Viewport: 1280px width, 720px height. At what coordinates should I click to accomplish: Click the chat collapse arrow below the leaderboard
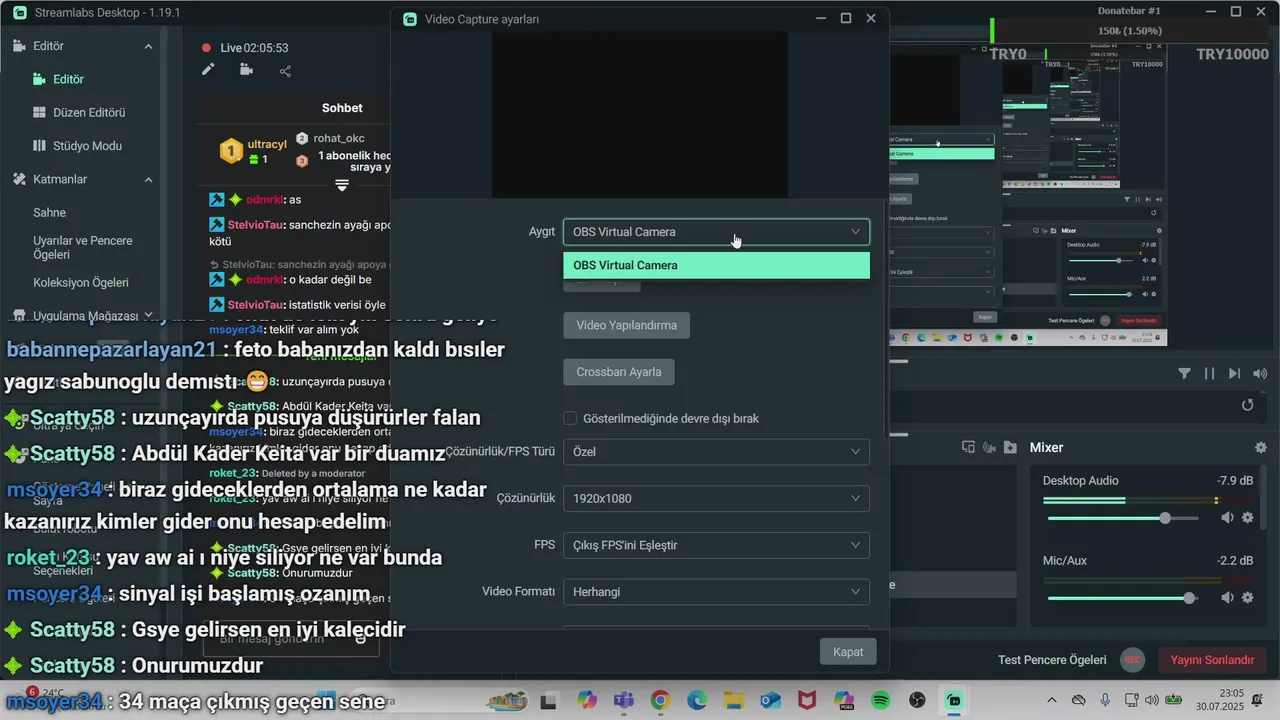pyautogui.click(x=341, y=185)
